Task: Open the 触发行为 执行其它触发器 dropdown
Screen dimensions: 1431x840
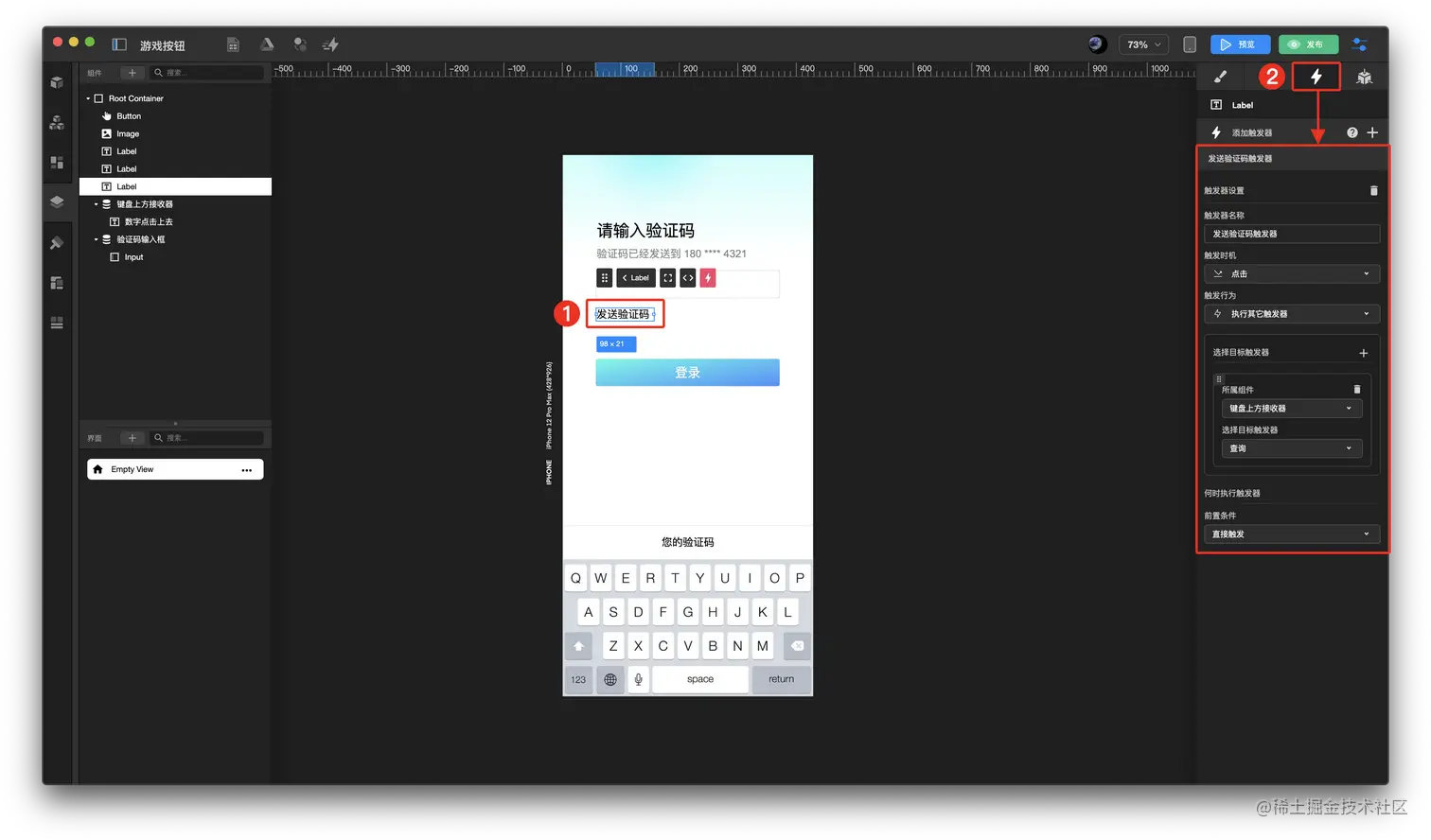Action: [x=1292, y=313]
